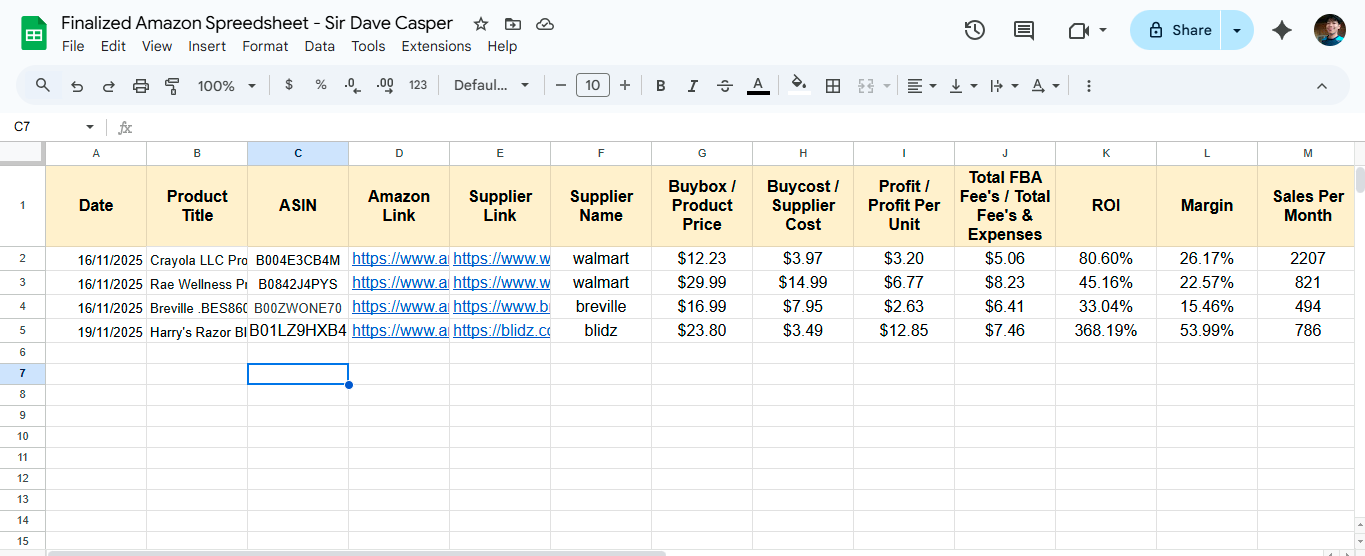Open the blidz supplier link
1365x556 pixels.
click(x=501, y=330)
